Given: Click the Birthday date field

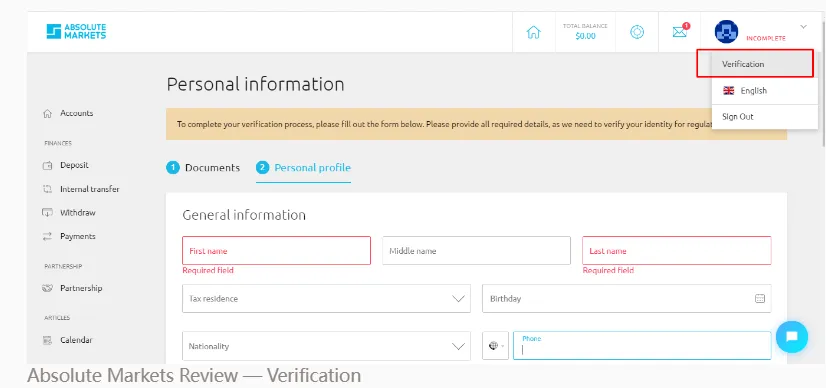Looking at the screenshot, I should 626,299.
